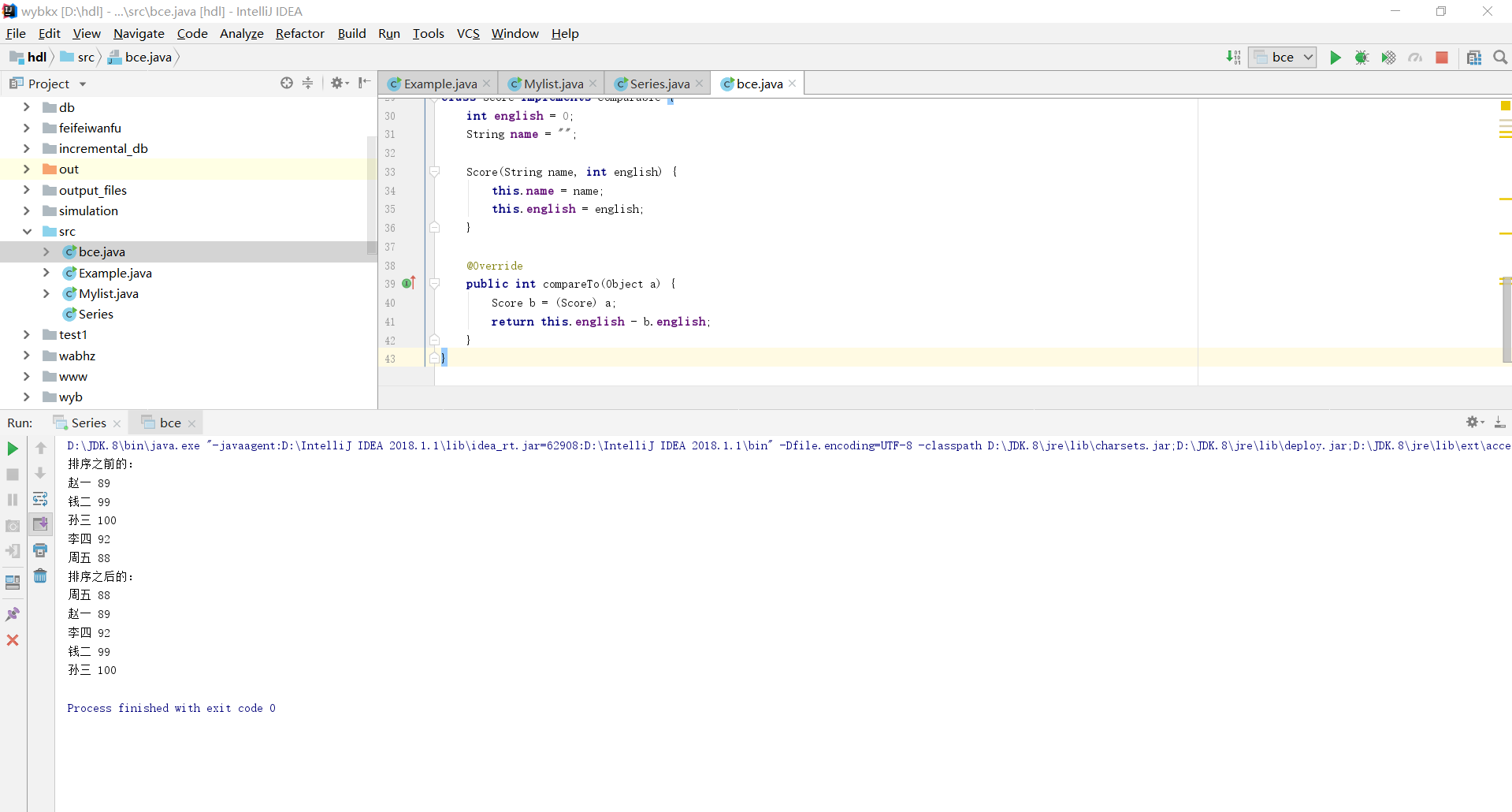
Task: Expand the out folder
Action: pyautogui.click(x=26, y=169)
